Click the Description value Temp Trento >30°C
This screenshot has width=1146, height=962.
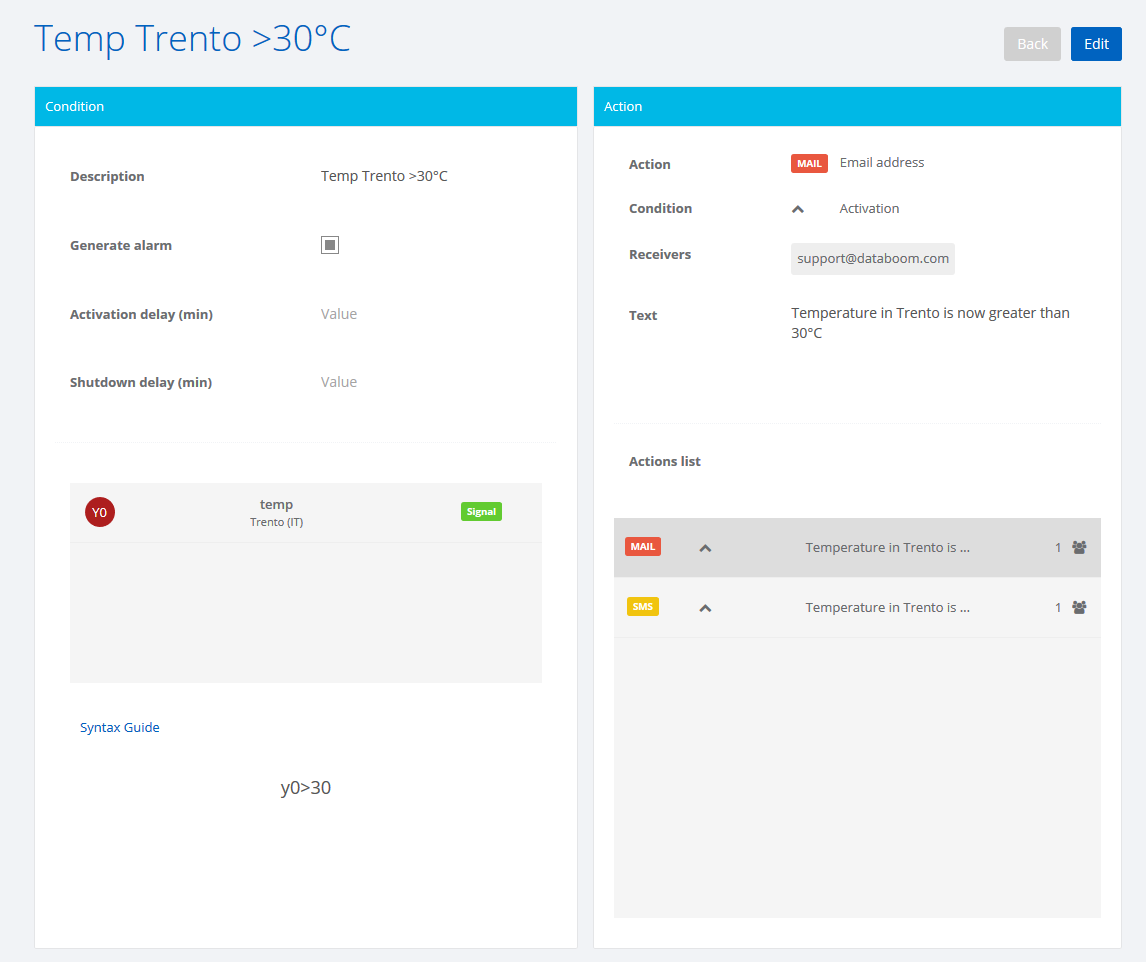384,176
